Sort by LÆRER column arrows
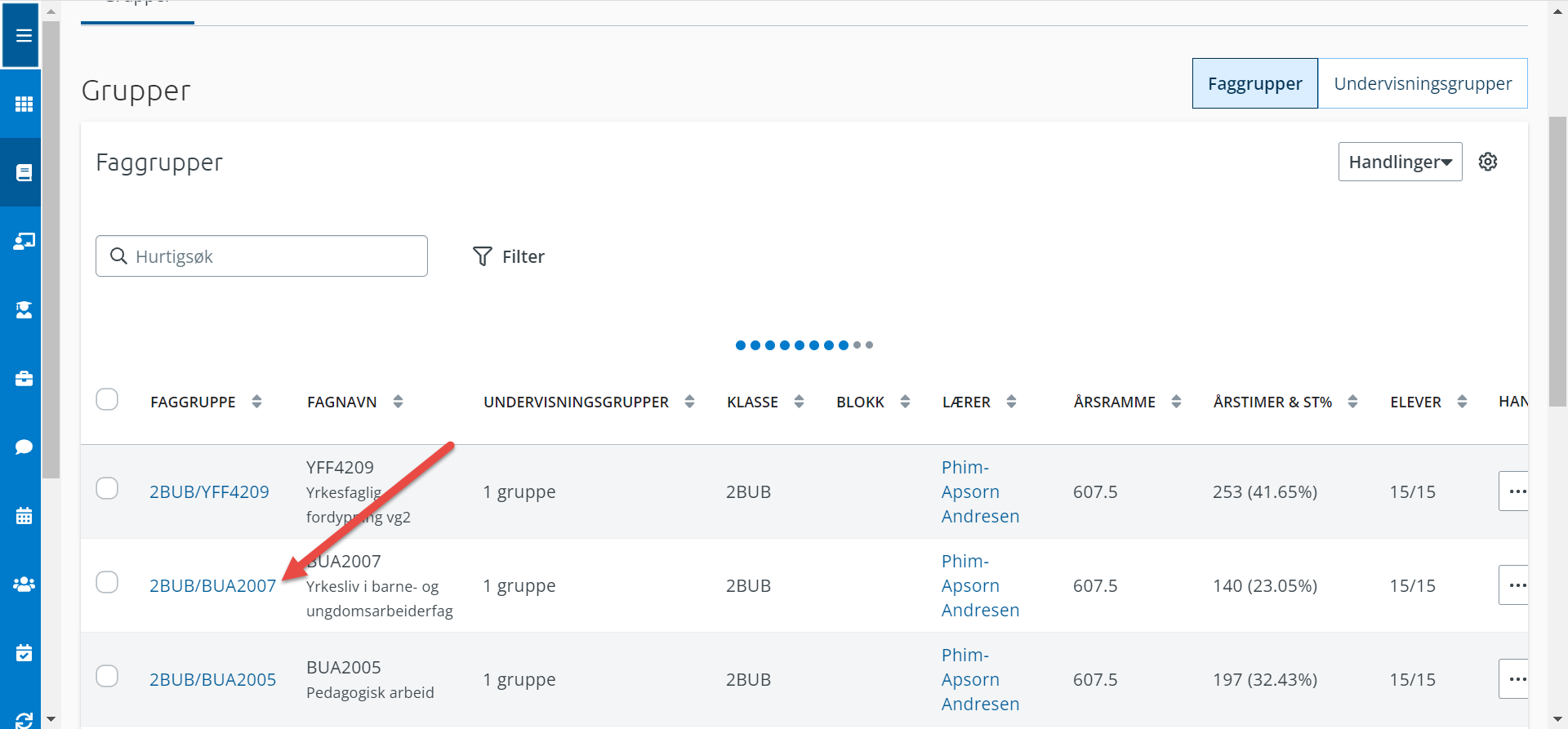The width and height of the screenshot is (1568, 729). coord(1011,402)
